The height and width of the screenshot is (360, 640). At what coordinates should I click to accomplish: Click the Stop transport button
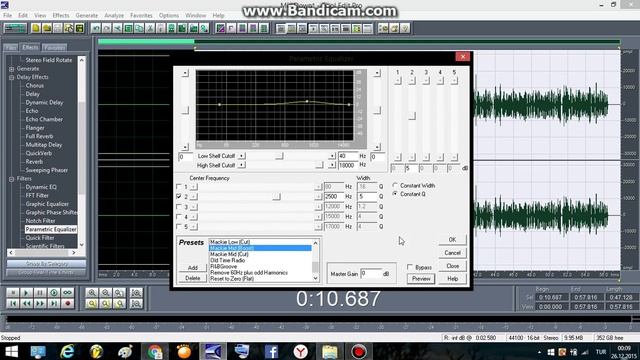pos(13,293)
